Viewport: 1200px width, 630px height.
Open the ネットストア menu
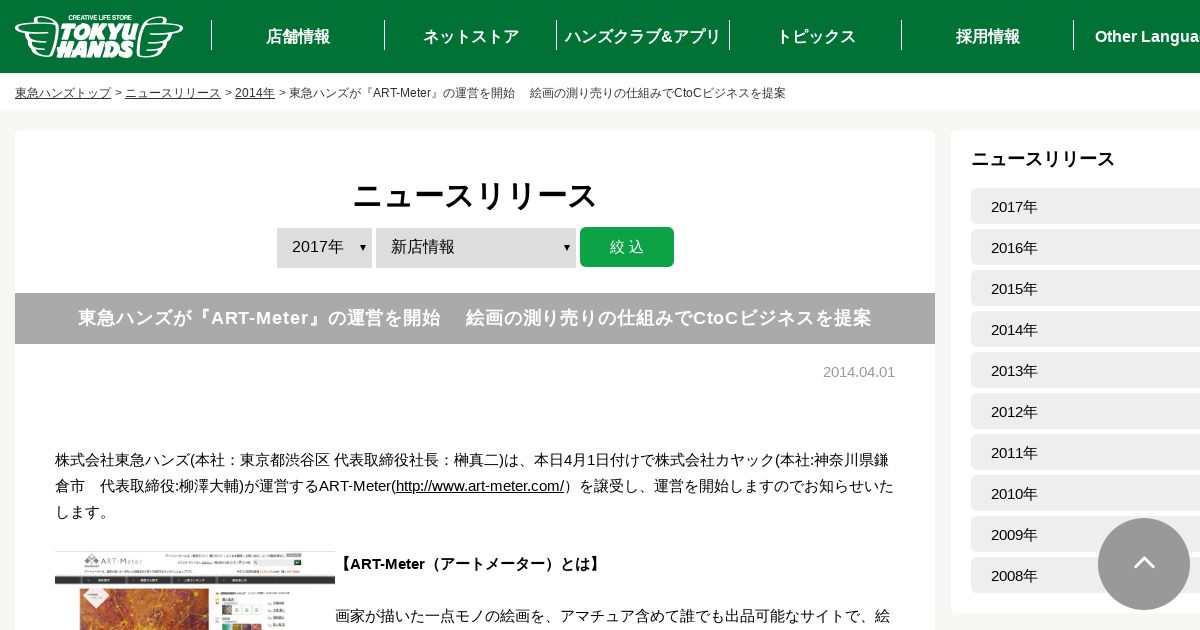[x=470, y=36]
